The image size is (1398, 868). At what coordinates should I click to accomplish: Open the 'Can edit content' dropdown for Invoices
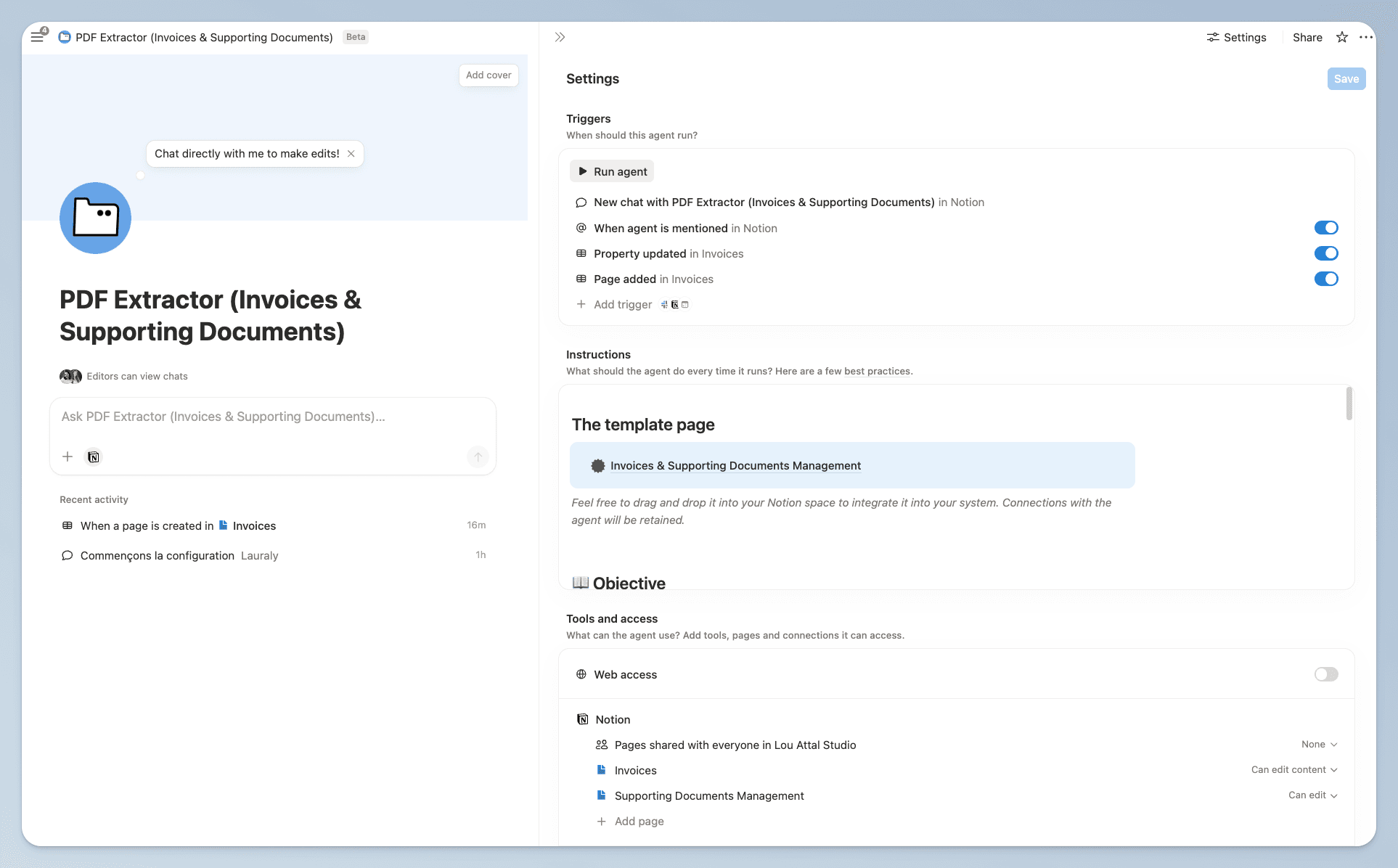(1294, 770)
